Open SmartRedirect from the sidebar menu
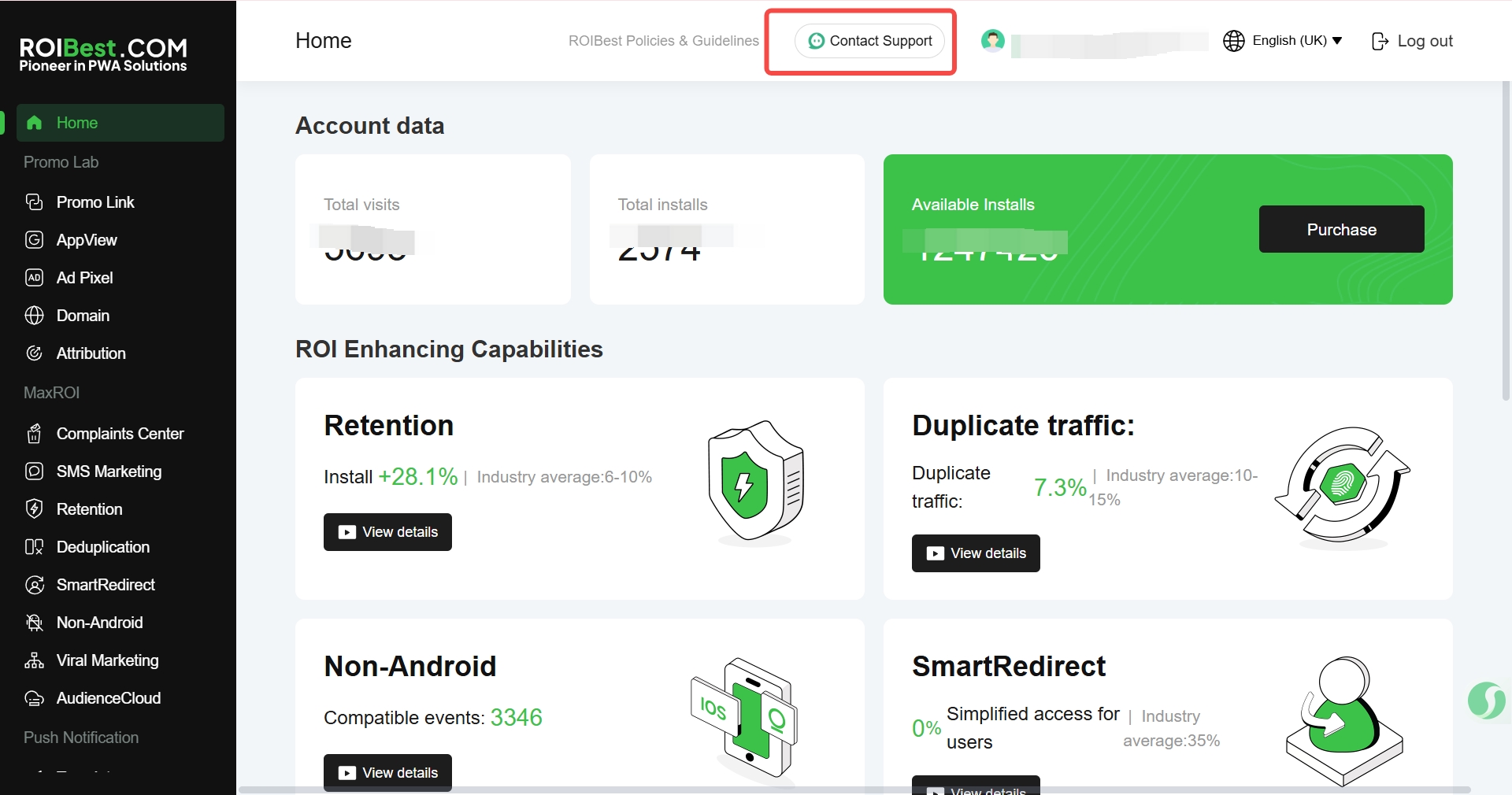1512x795 pixels. click(106, 585)
